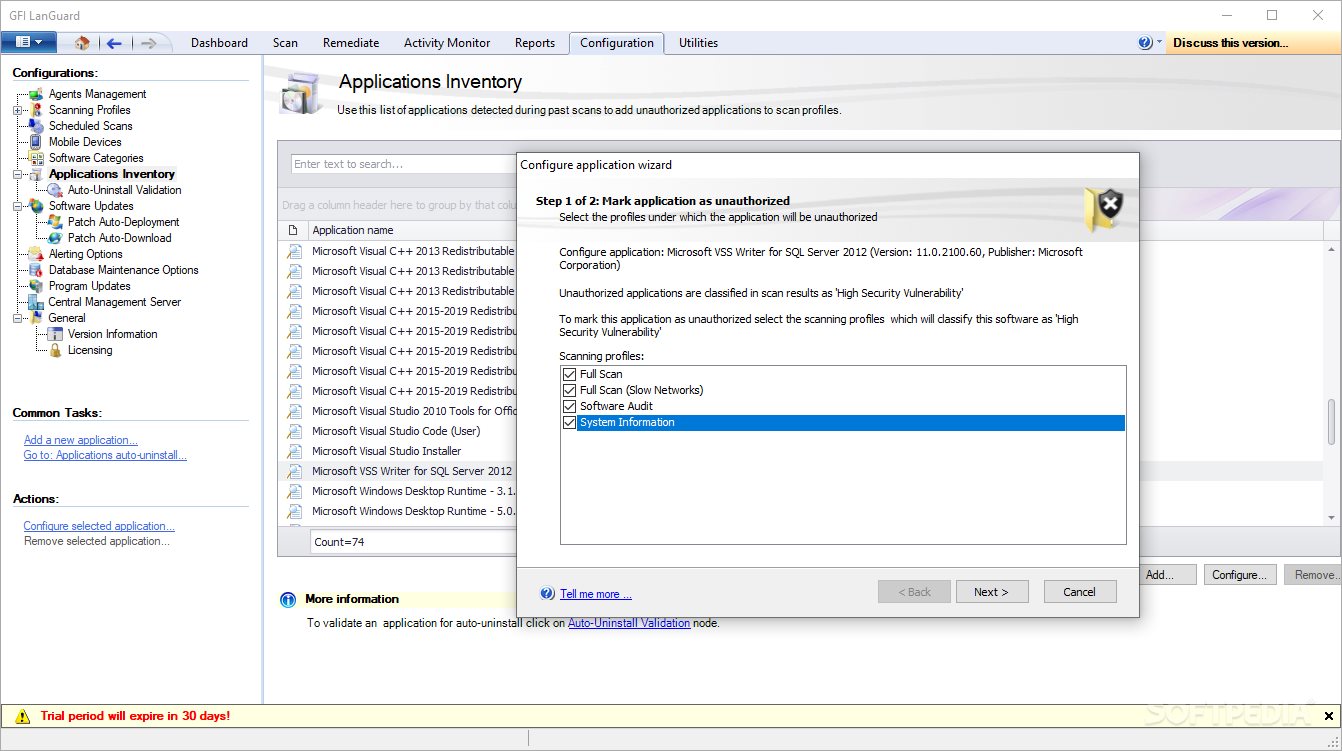Viewport: 1342px width, 751px height.
Task: Follow Go to: Applications auto-uninstall link
Action: point(105,455)
